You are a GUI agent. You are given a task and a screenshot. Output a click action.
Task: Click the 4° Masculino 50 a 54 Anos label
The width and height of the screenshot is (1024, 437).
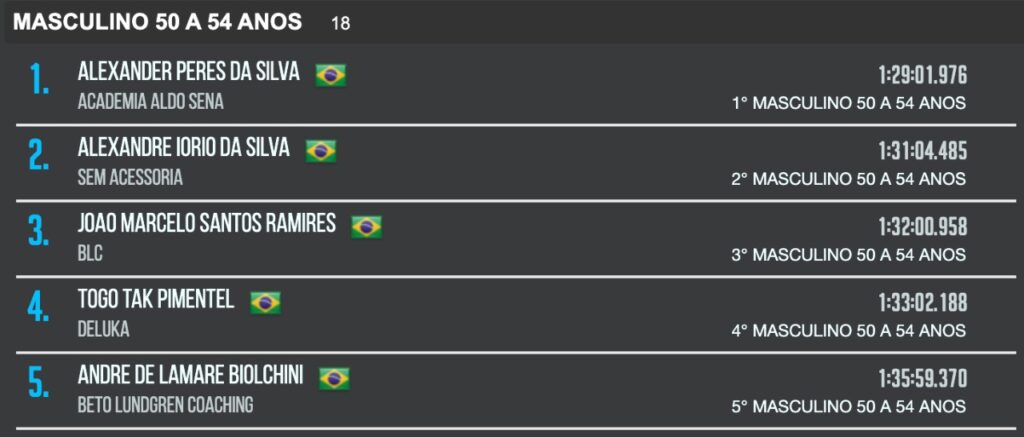[x=848, y=331]
